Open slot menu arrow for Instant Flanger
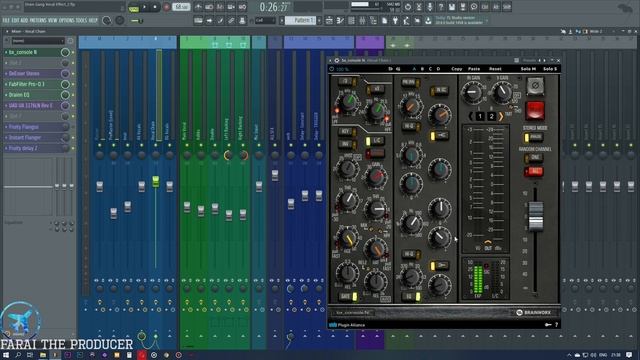Image resolution: width=640 pixels, height=360 pixels. click(x=6, y=138)
